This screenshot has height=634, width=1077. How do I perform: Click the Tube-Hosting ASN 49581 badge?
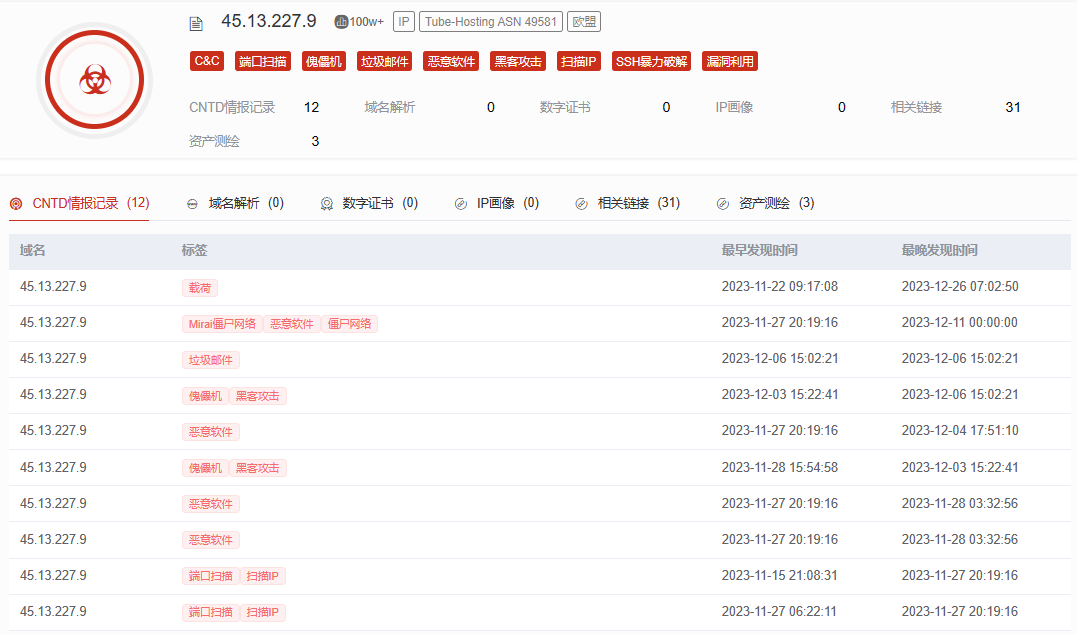pyautogui.click(x=490, y=22)
